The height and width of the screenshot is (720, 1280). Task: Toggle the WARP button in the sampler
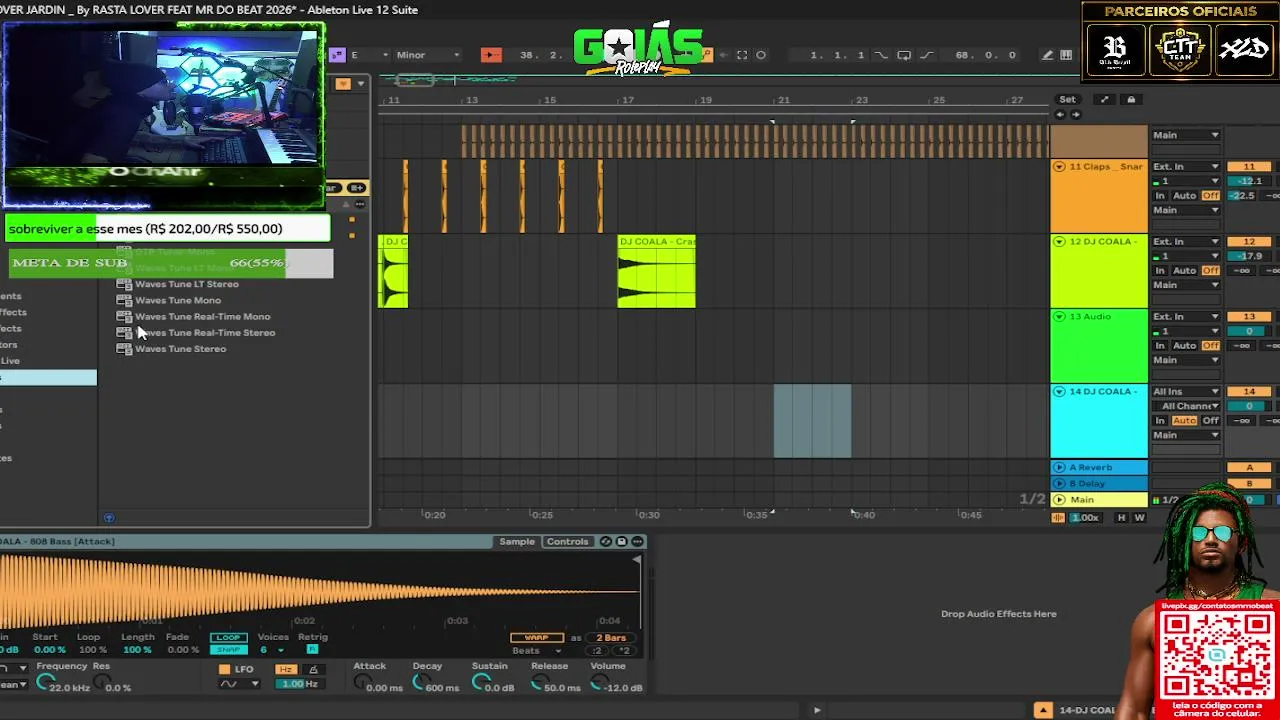536,637
